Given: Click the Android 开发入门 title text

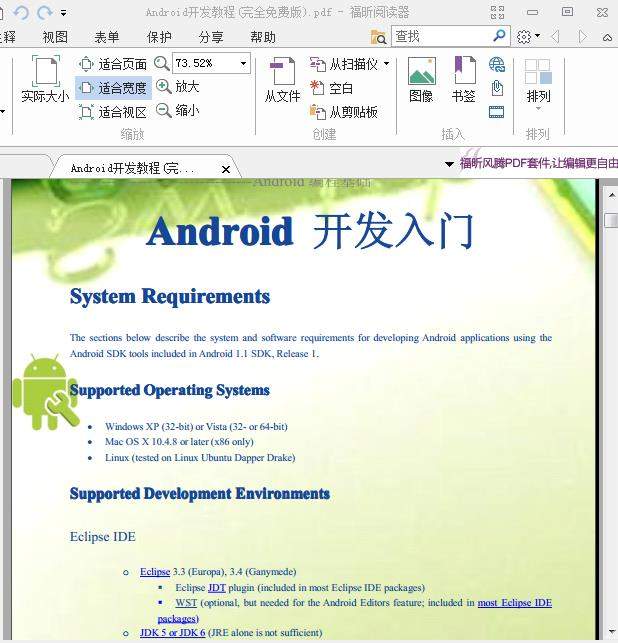Looking at the screenshot, I should (x=310, y=231).
